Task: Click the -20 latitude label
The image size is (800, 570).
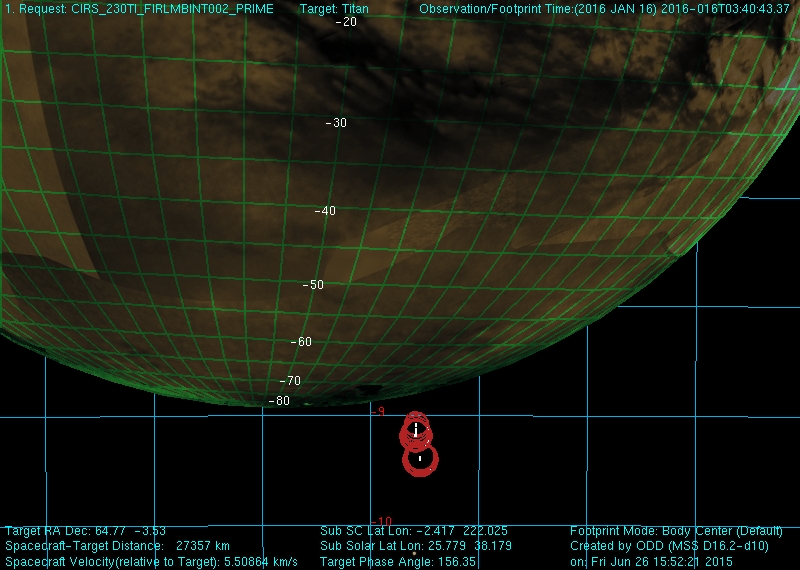Action: pos(346,22)
